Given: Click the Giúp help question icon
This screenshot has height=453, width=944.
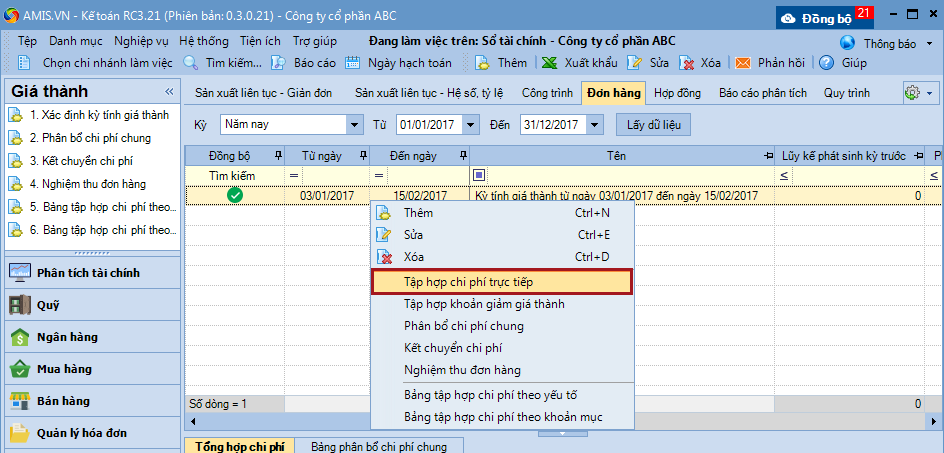Looking at the screenshot, I should point(826,62).
